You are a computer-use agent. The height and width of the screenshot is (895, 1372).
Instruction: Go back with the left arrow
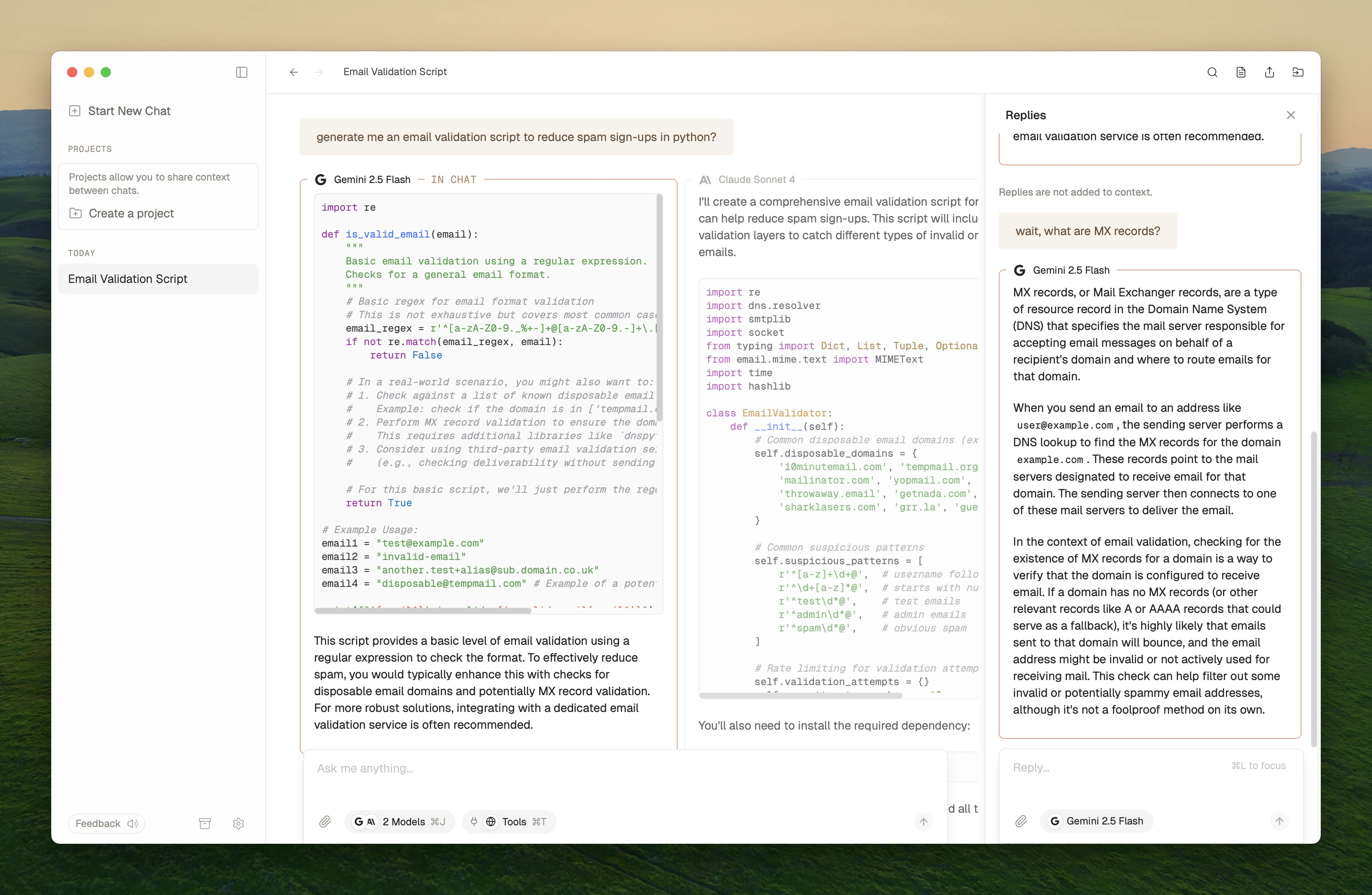click(x=294, y=72)
